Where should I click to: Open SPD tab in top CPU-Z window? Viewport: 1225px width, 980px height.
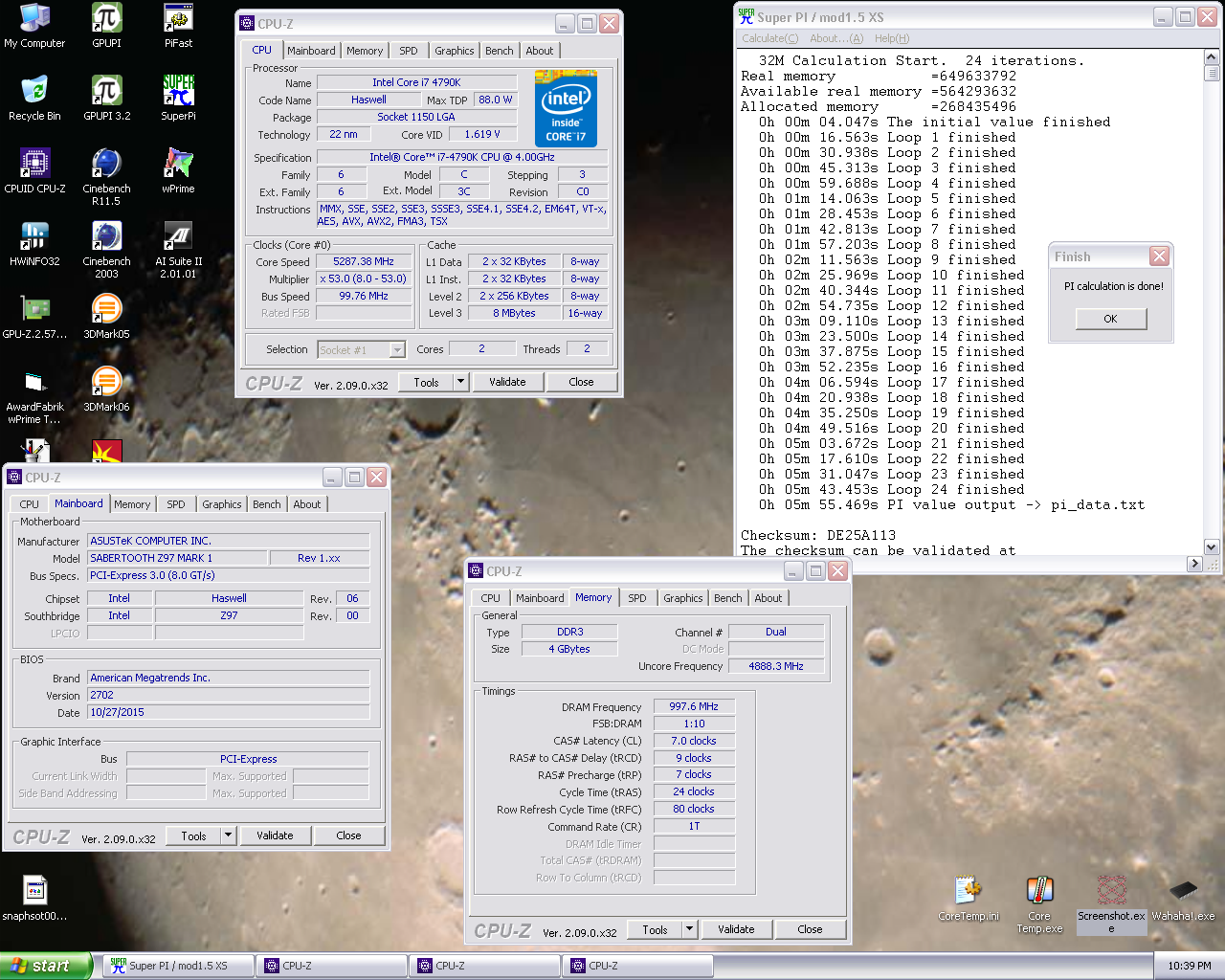click(409, 51)
